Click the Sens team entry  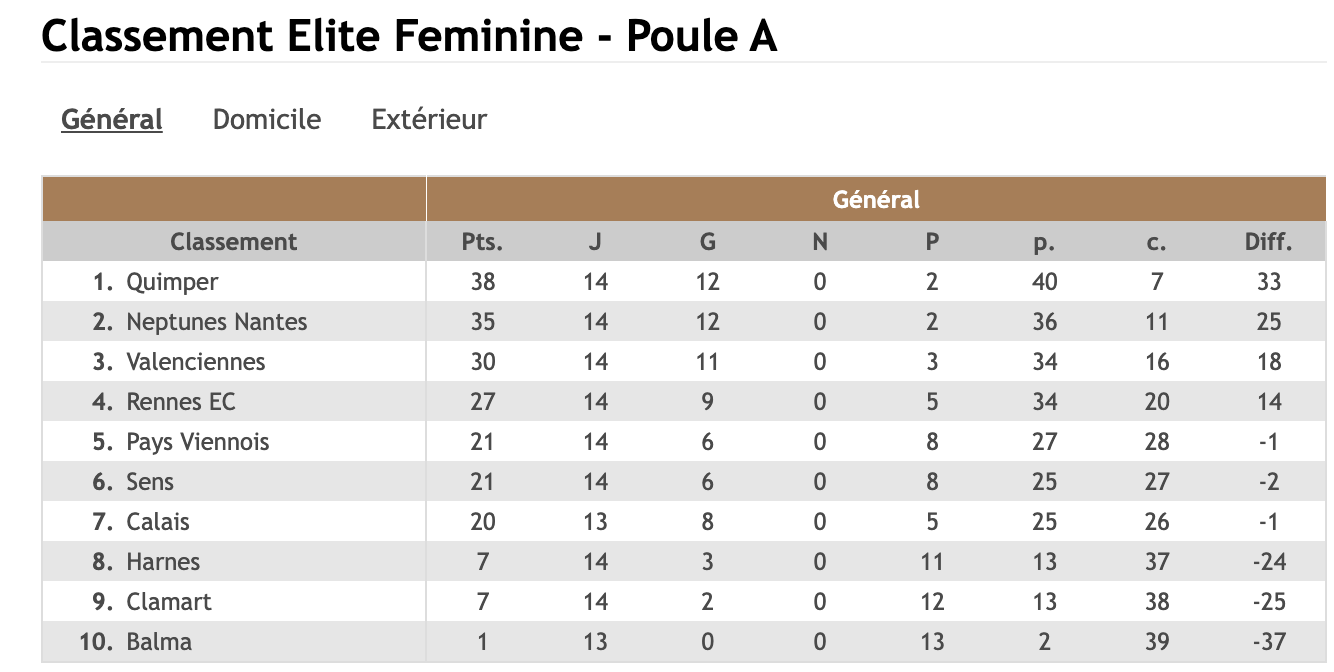pos(150,482)
